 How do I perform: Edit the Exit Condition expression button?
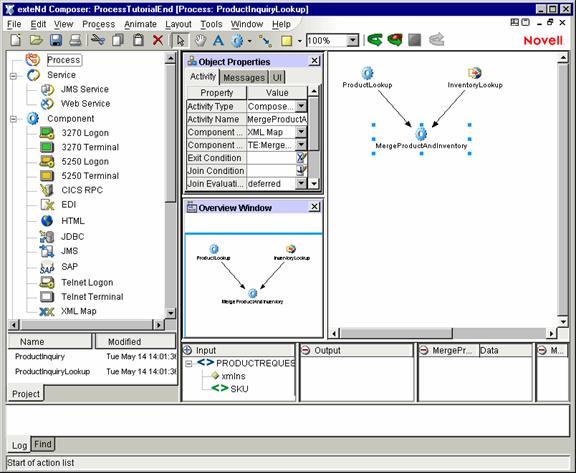pos(301,158)
